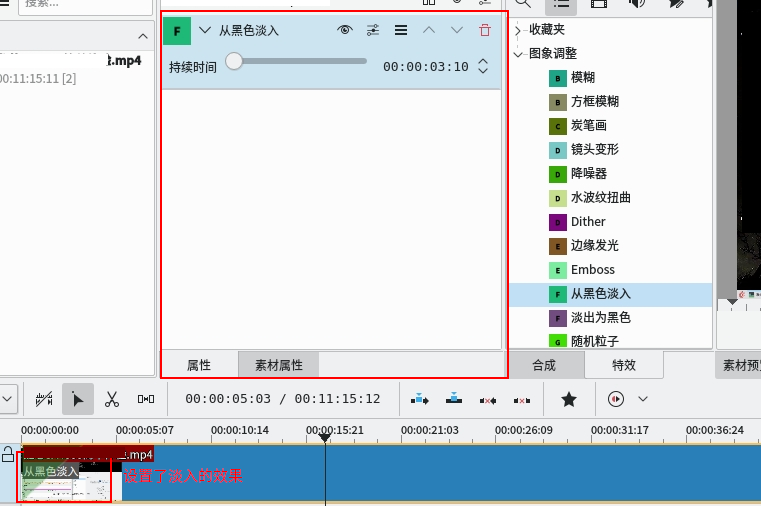
Task: Toggle the track lock icon
Action: click(8, 455)
